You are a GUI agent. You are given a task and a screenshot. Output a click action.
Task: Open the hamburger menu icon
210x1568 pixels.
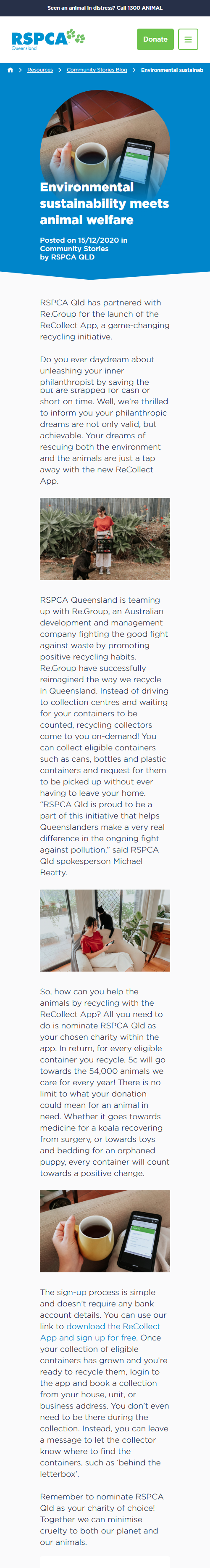(188, 39)
